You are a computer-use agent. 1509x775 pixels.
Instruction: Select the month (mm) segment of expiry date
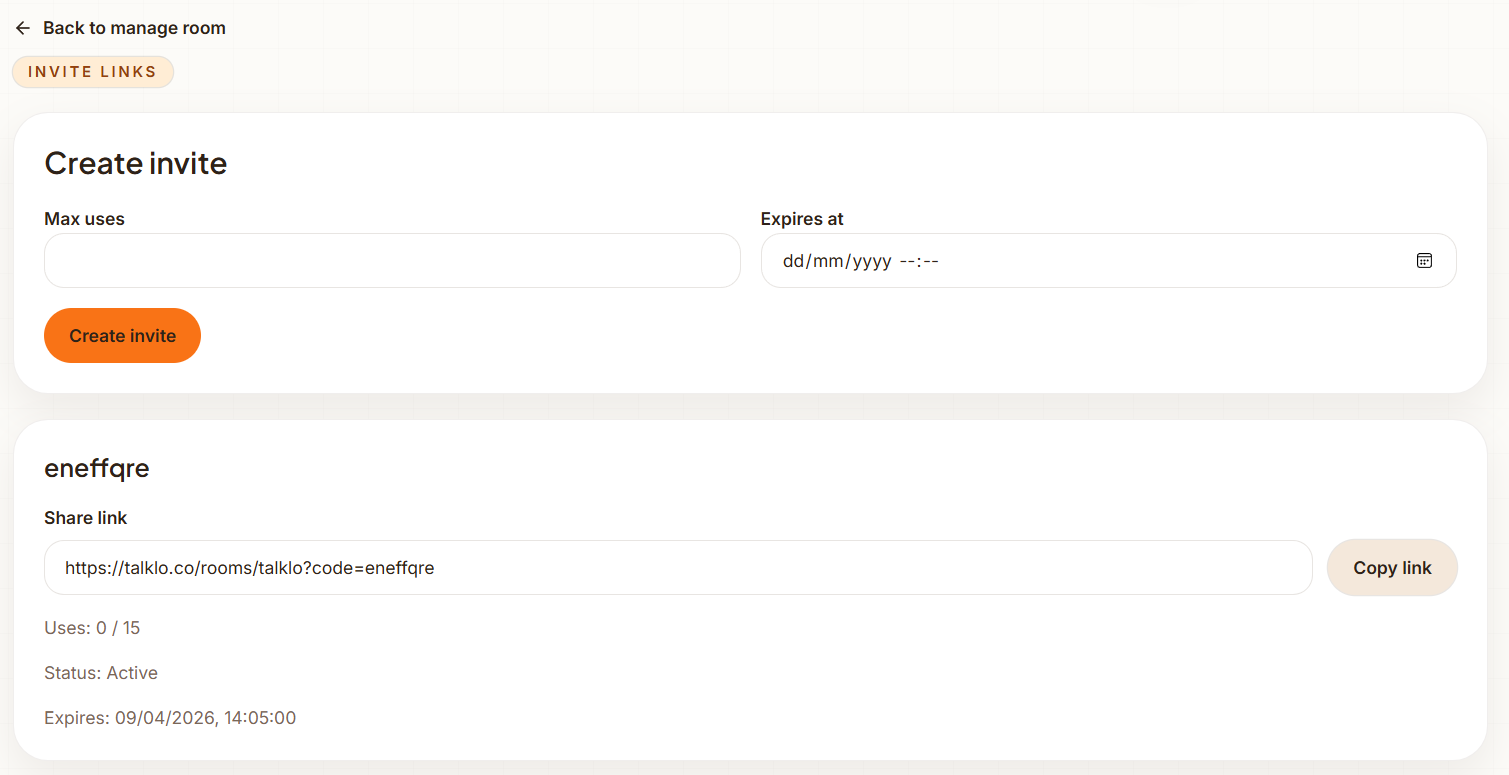pyautogui.click(x=827, y=261)
